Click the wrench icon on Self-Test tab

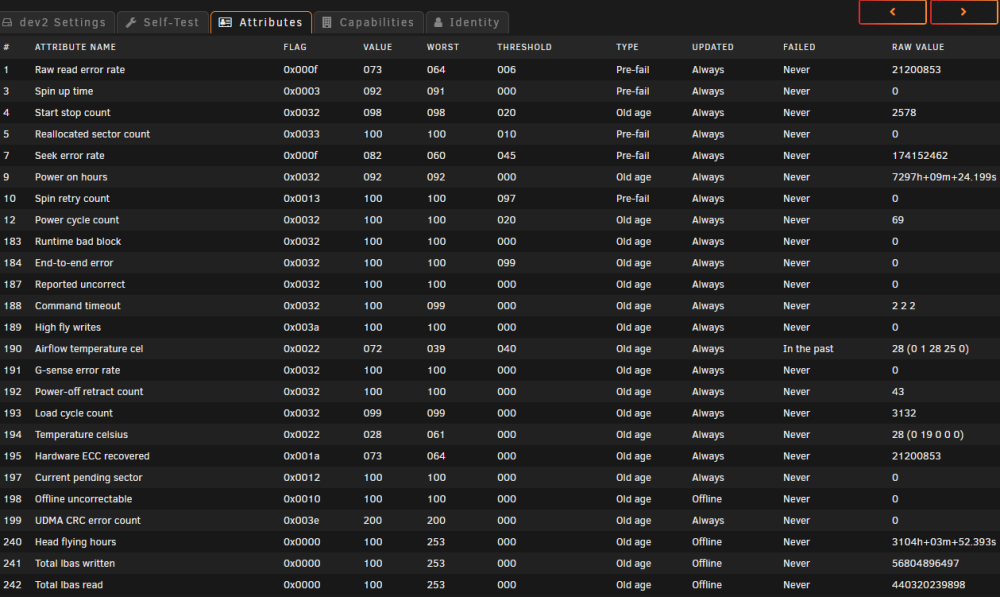click(x=131, y=22)
